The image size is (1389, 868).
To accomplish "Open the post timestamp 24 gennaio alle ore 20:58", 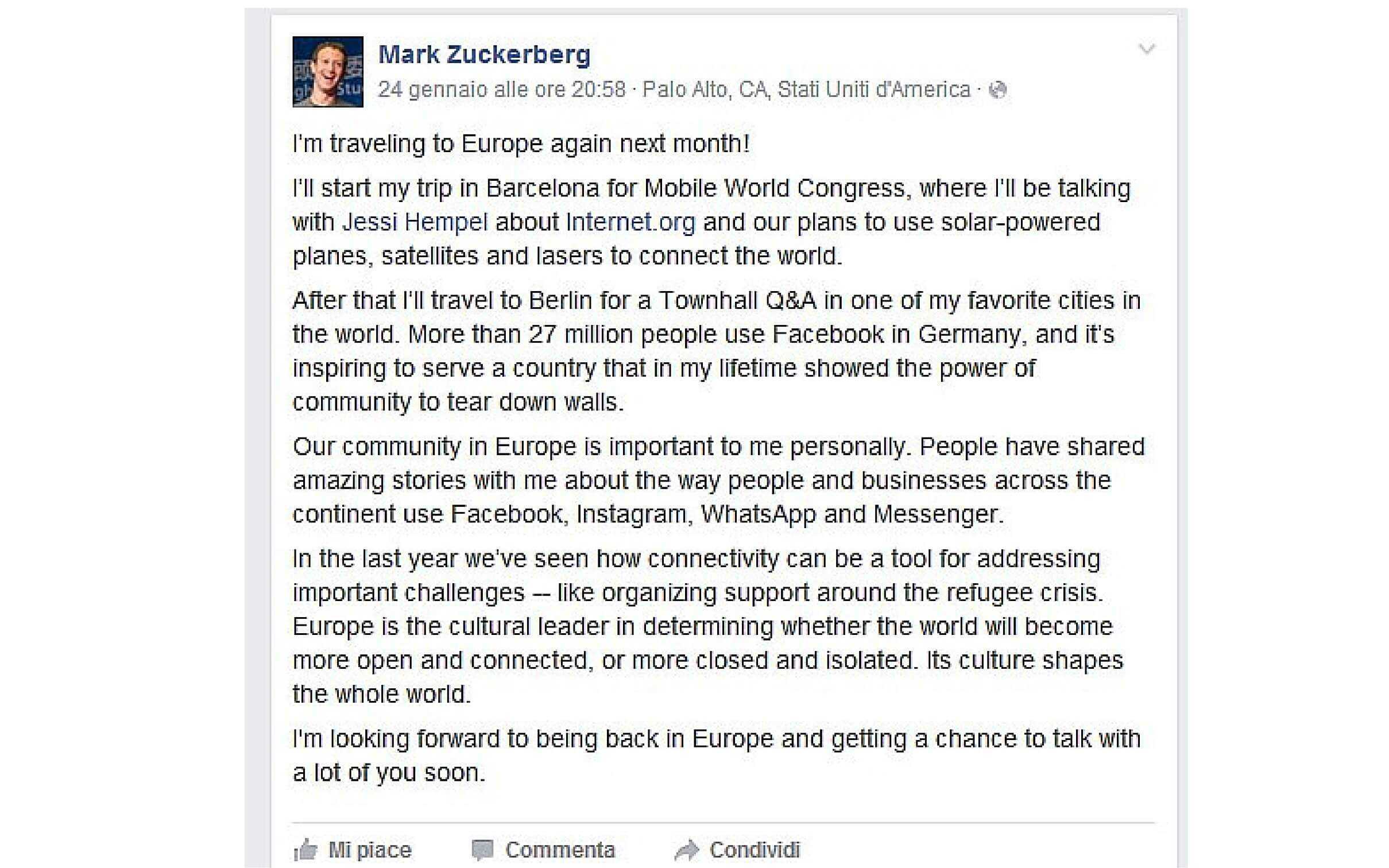I will (502, 90).
